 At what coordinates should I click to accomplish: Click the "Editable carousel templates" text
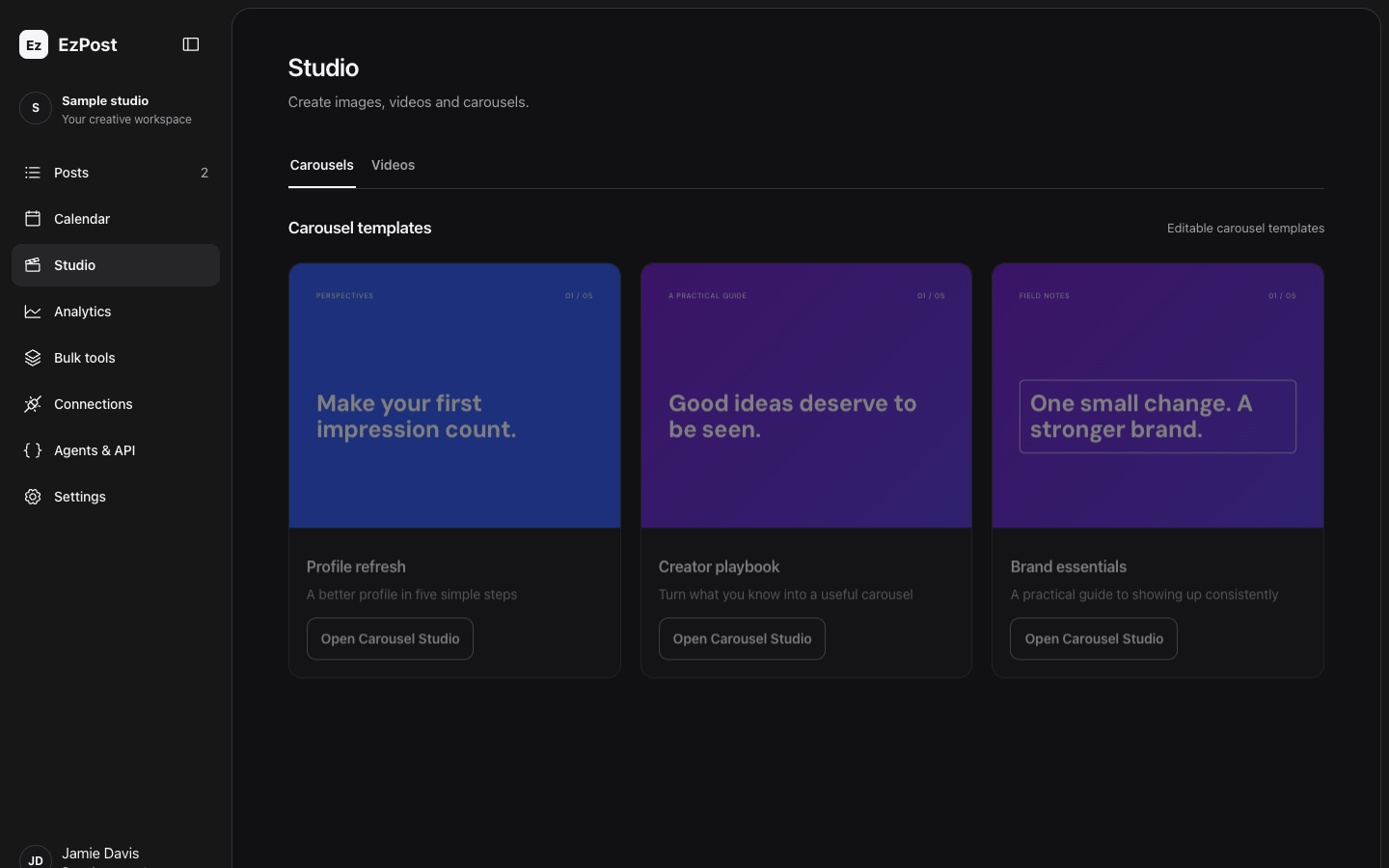tap(1245, 229)
